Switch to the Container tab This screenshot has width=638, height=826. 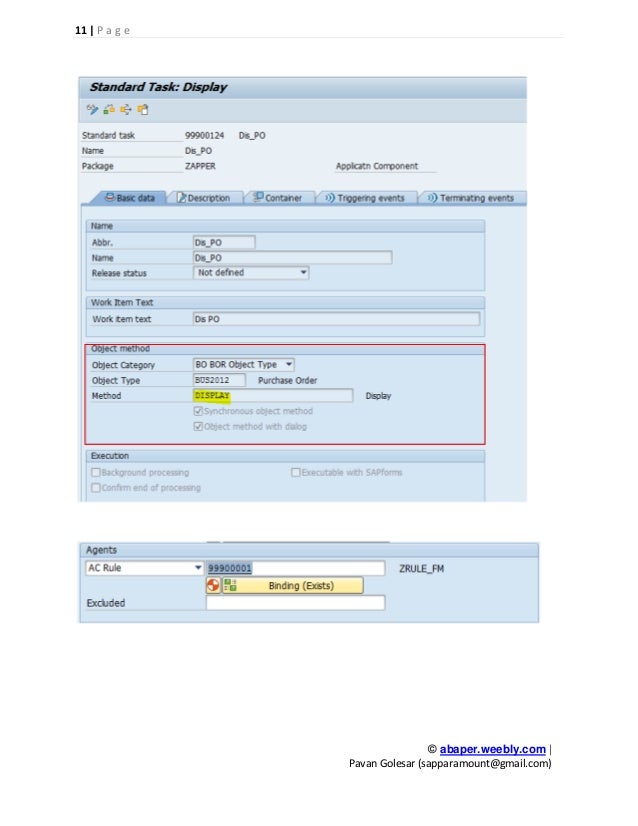pos(278,198)
